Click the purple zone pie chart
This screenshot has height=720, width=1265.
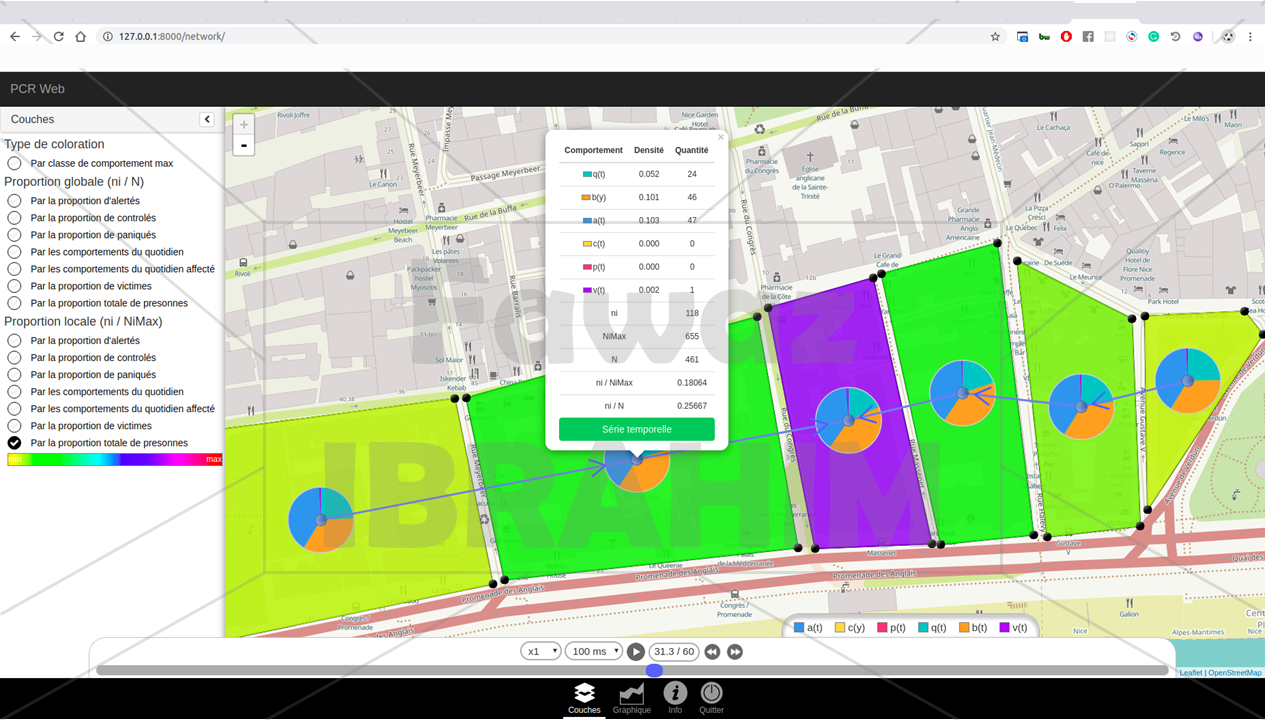click(848, 420)
